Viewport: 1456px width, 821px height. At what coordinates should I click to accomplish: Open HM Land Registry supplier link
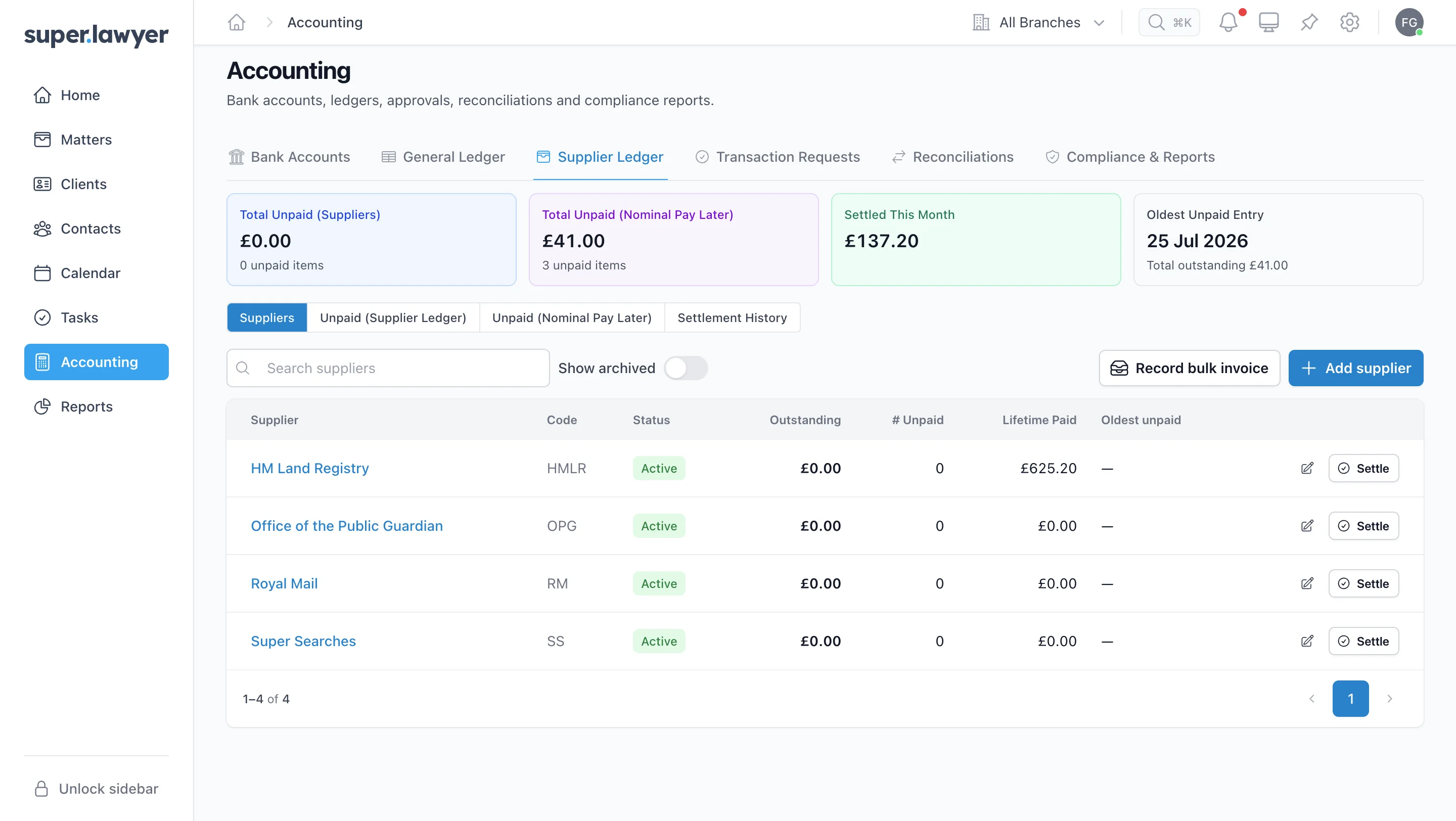click(x=310, y=469)
